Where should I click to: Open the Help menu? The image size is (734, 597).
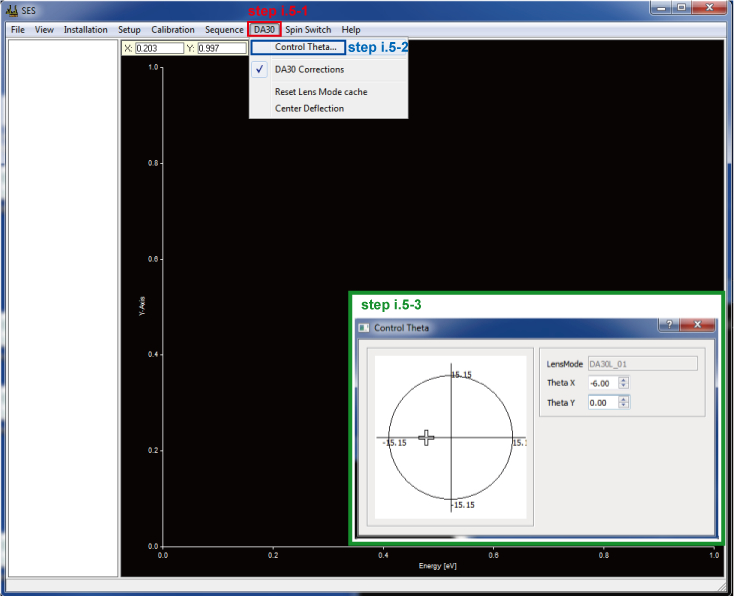(x=350, y=30)
